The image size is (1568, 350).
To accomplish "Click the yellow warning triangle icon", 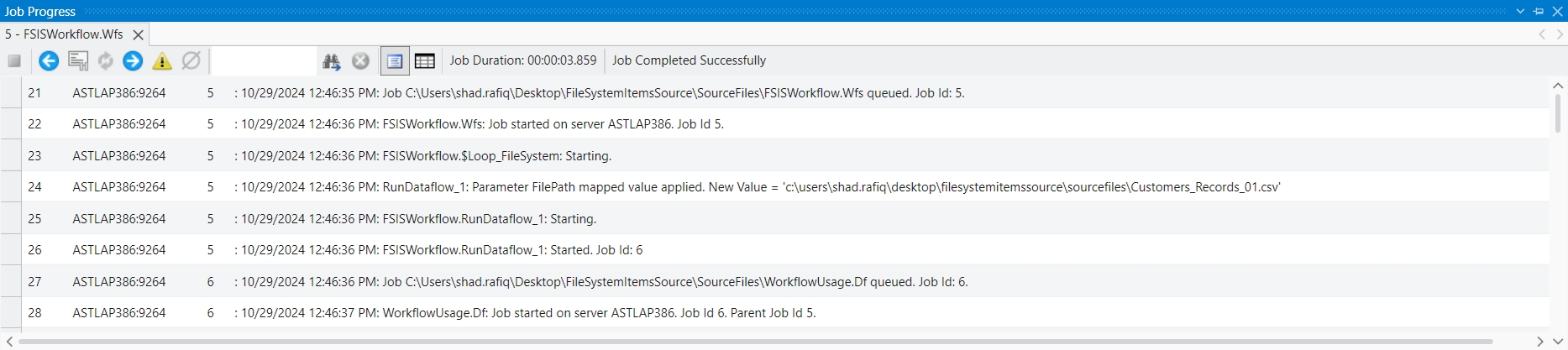I will (x=162, y=61).
